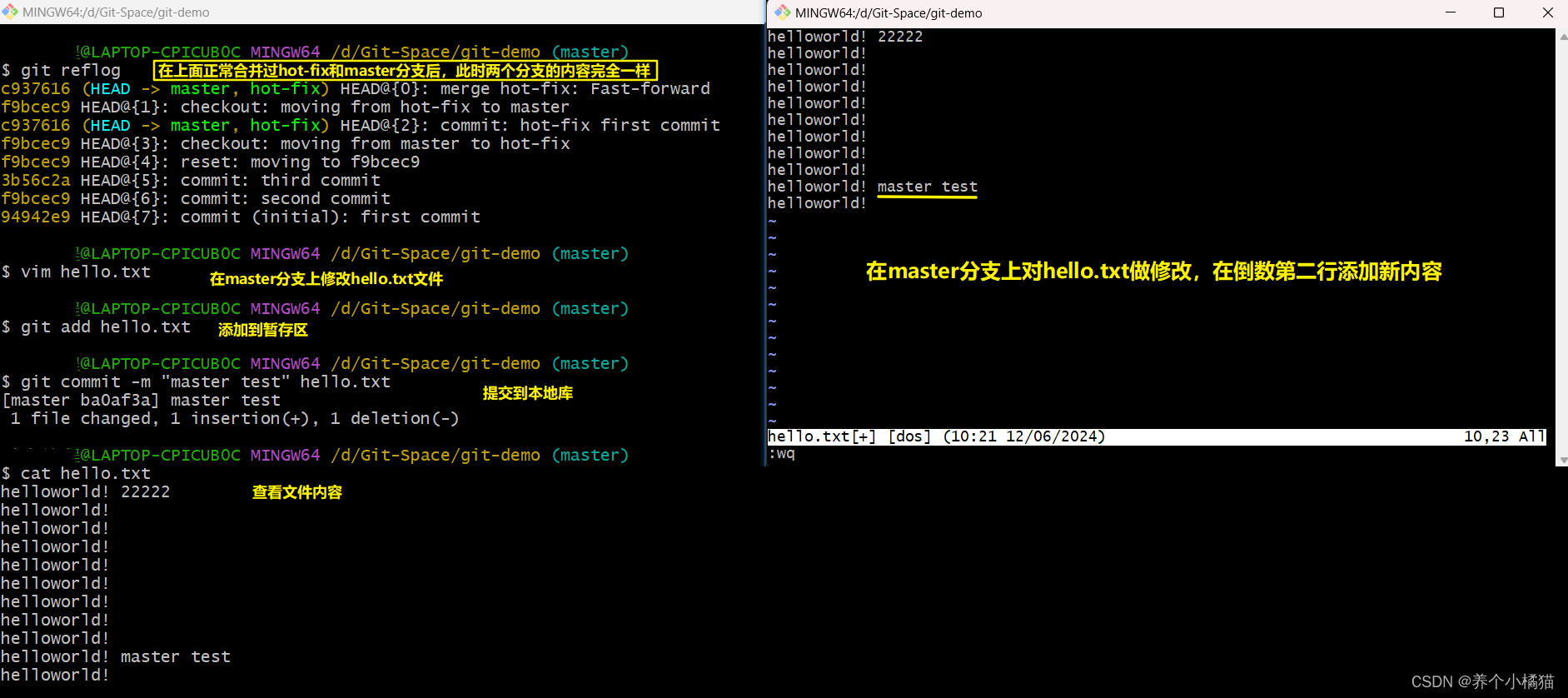
Task: Close the right MINGW64 window
Action: (1547, 12)
